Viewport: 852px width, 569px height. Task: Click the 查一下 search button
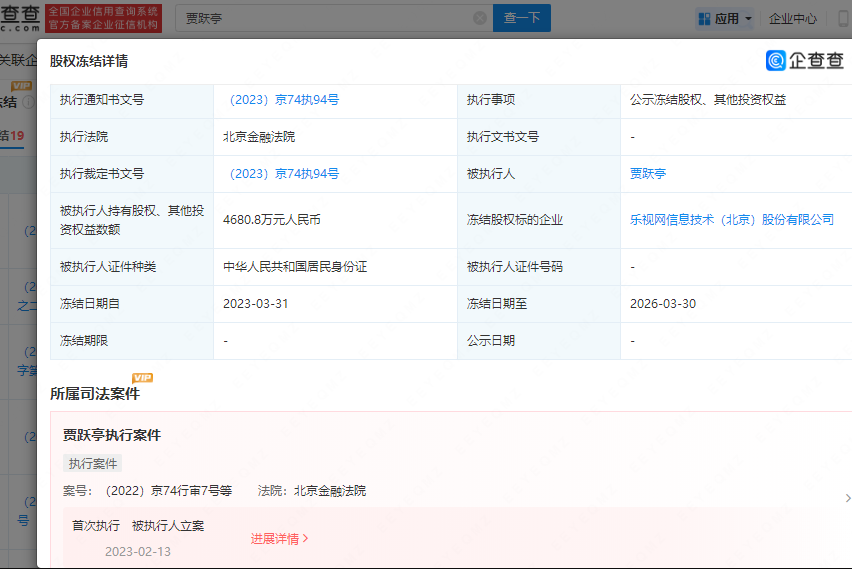521,18
